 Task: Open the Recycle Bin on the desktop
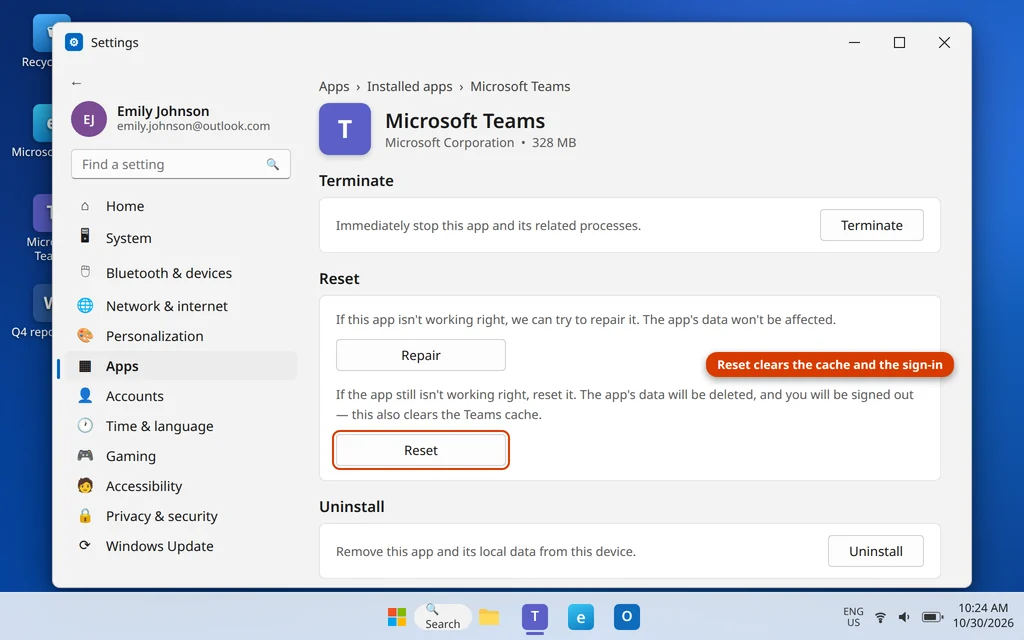tap(37, 42)
